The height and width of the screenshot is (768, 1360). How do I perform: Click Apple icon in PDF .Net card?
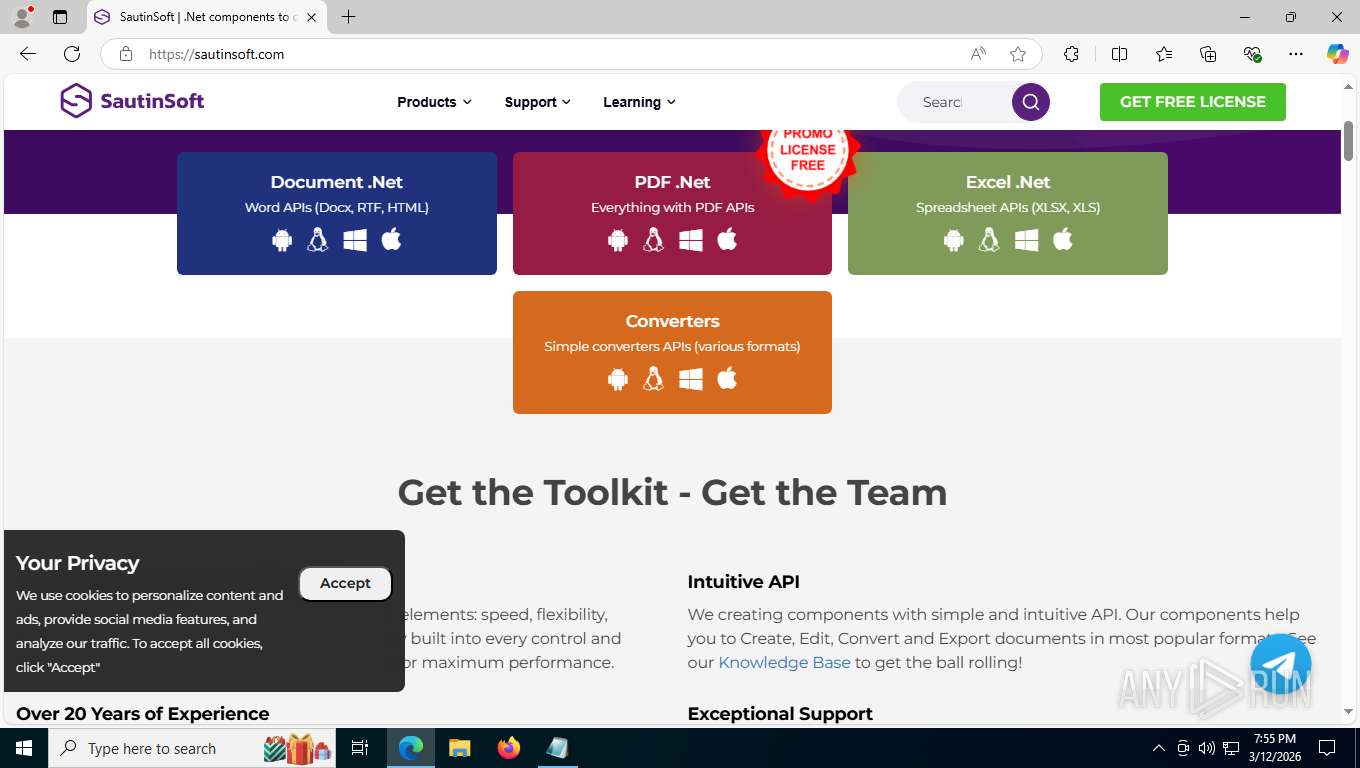pyautogui.click(x=727, y=239)
